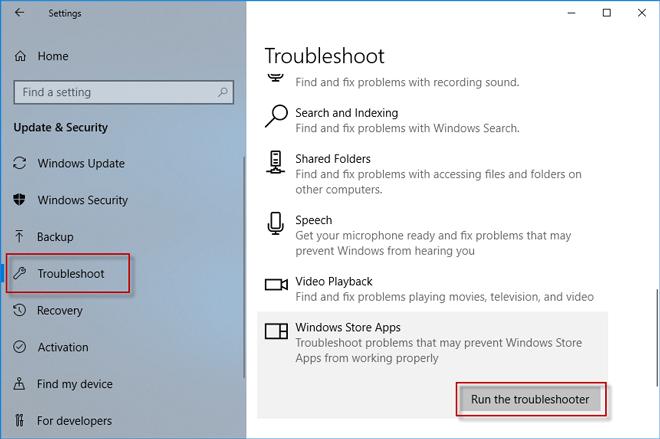Go to Windows Security section
Viewport: 660px width, 439px height.
pos(82,200)
